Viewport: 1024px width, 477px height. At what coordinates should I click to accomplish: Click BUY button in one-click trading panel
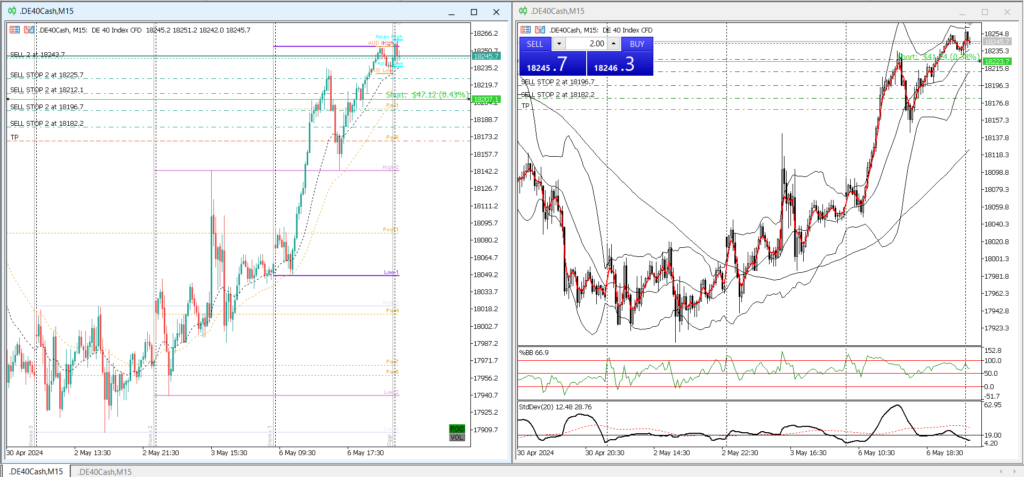pyautogui.click(x=637, y=44)
